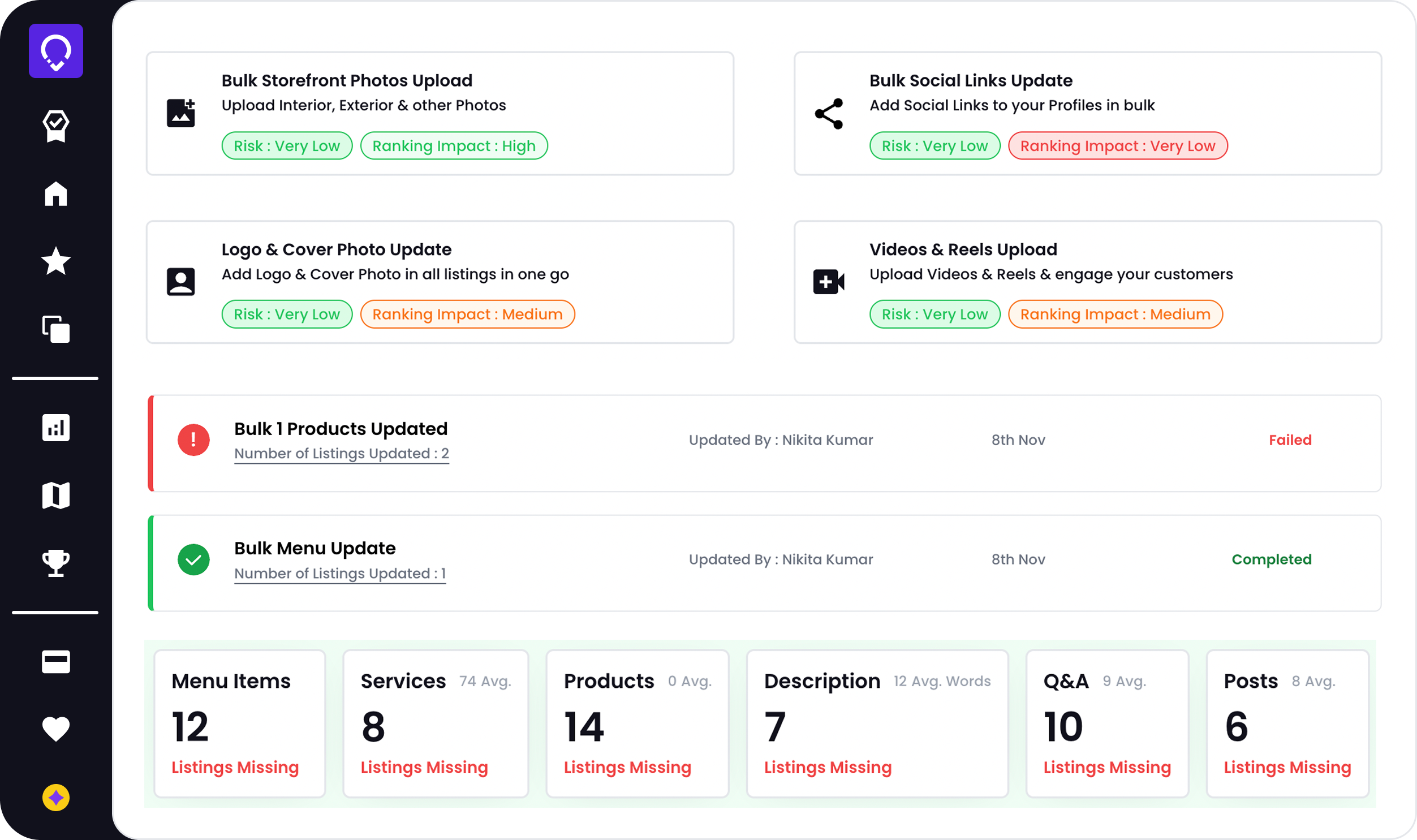Viewport: 1417px width, 840px height.
Task: Select the Products 14 Listings Missing tile
Action: (636, 723)
